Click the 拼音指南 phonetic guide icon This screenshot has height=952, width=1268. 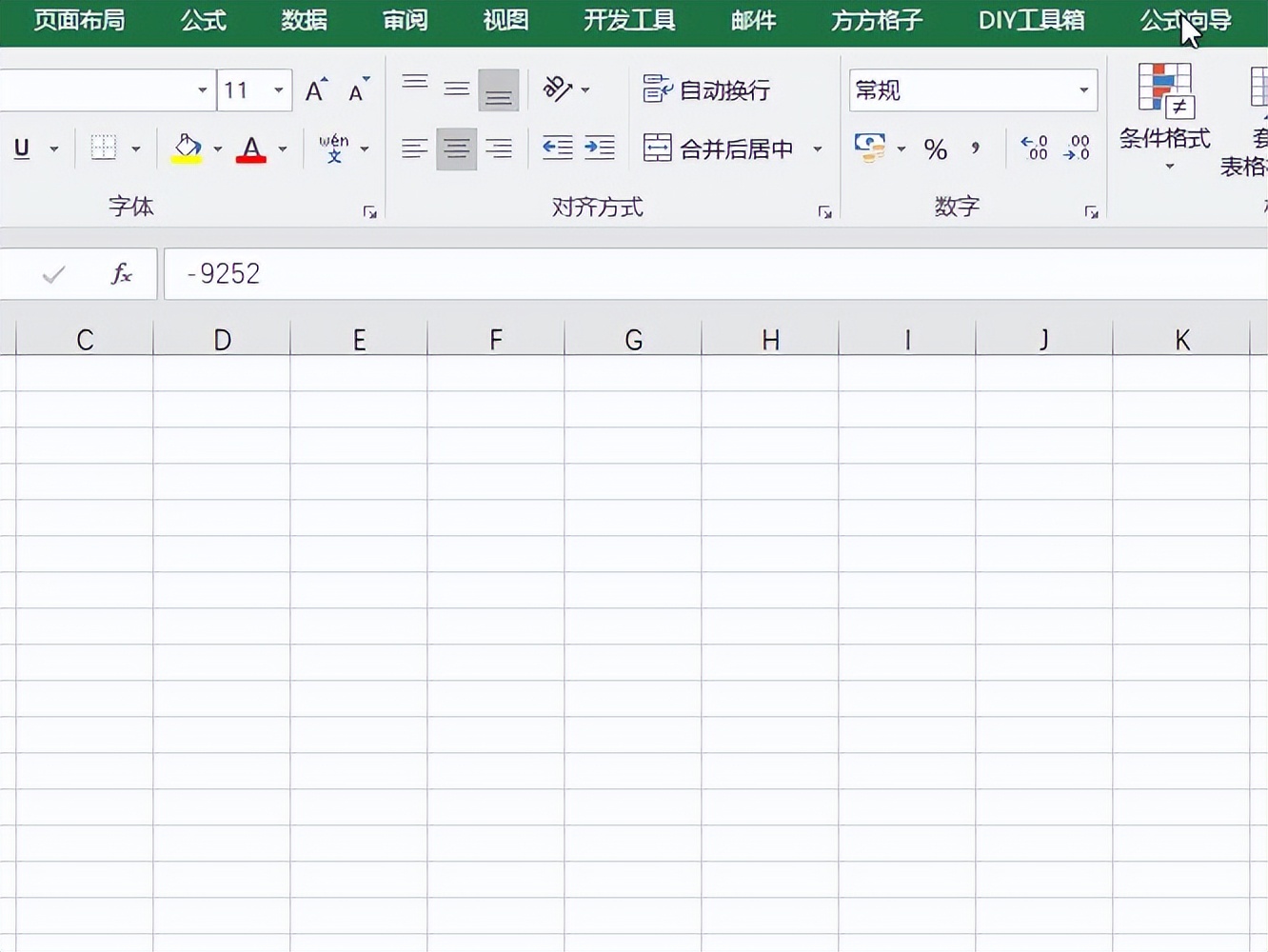333,148
